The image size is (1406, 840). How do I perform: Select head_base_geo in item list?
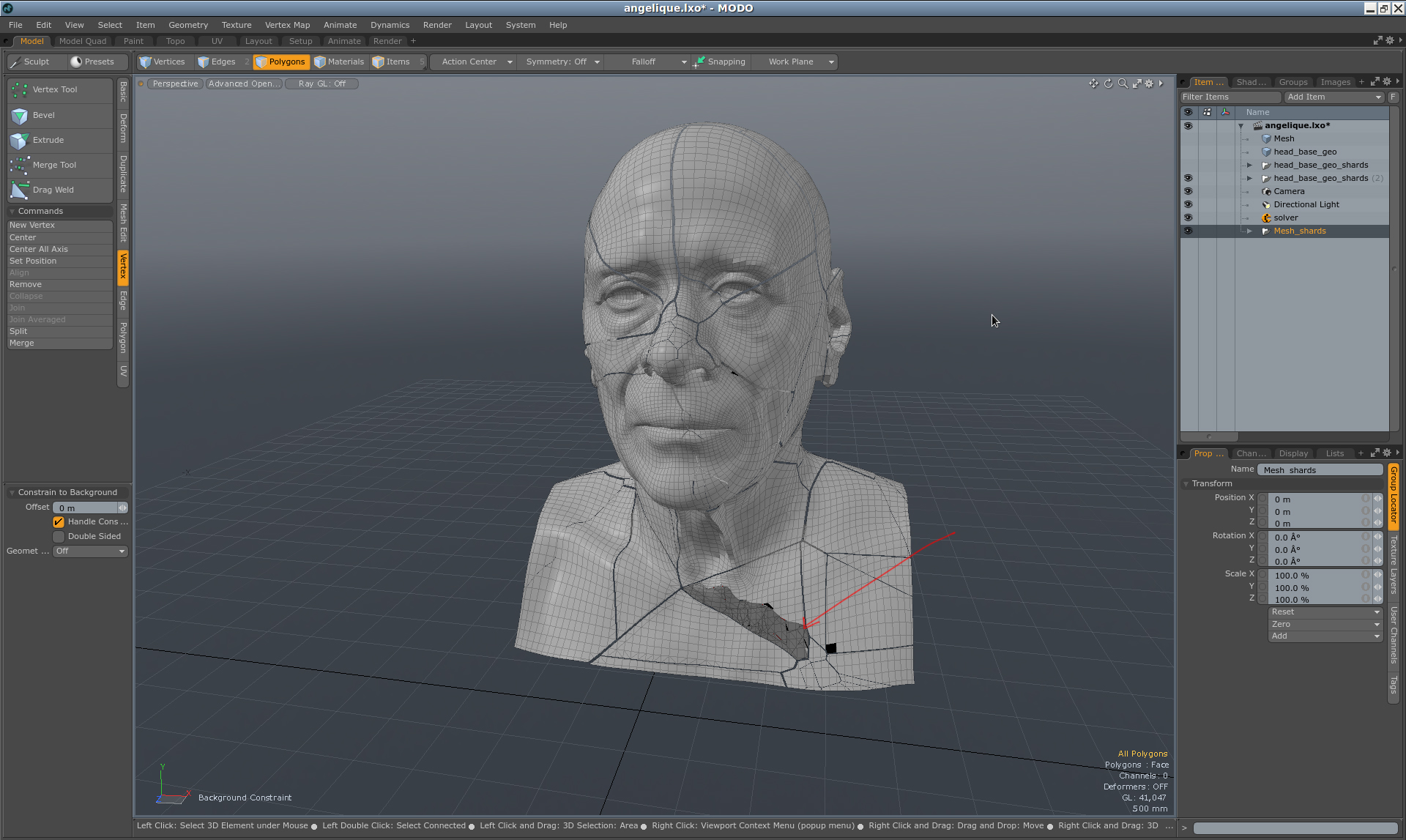1305,152
